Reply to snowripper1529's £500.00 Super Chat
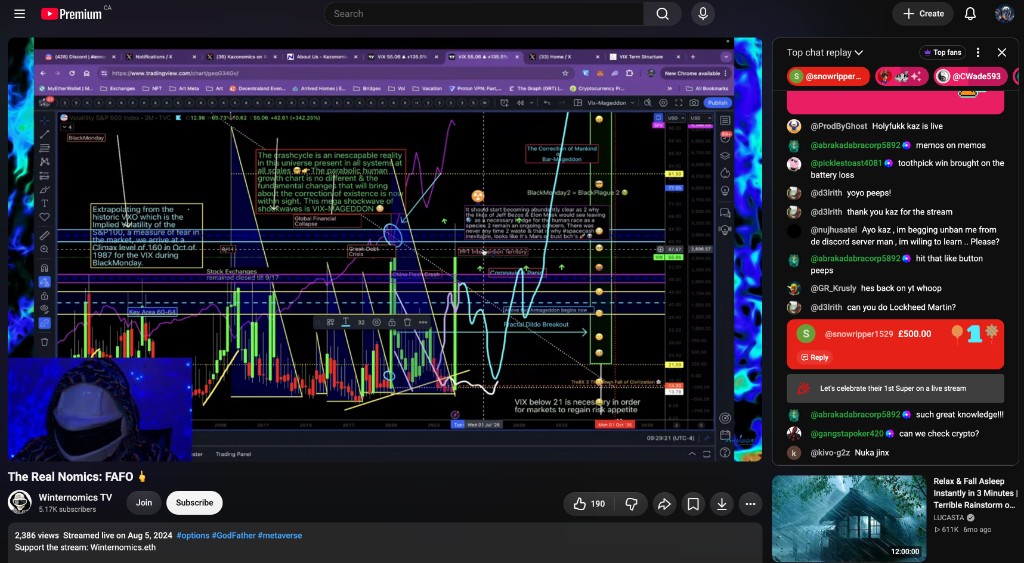The image size is (1024, 563). tap(814, 357)
